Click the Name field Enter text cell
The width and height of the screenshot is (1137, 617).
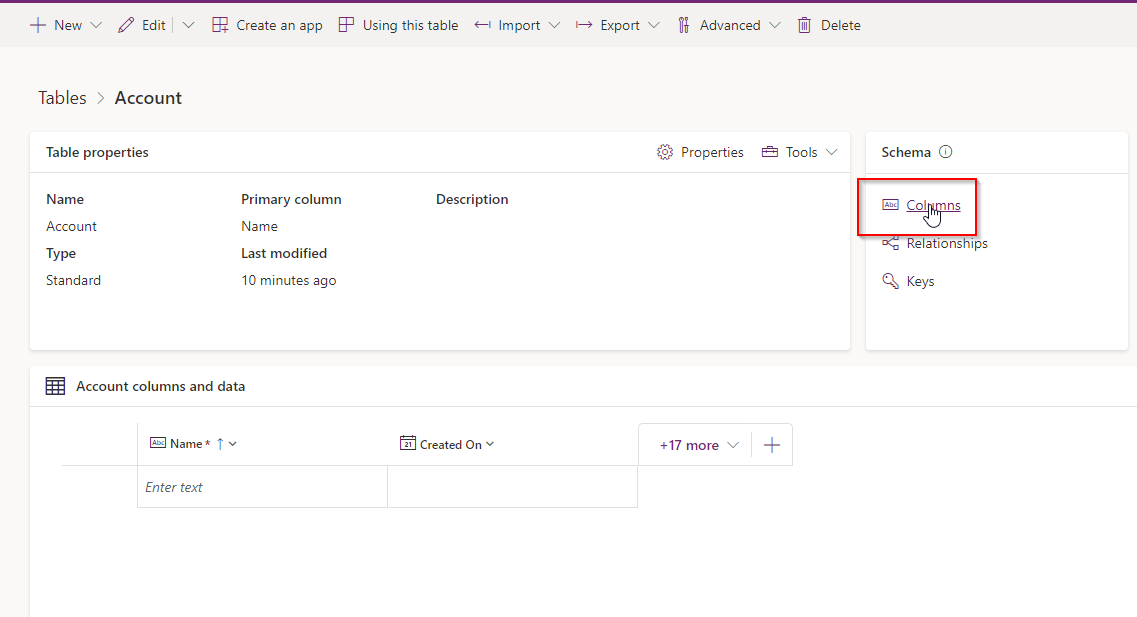pos(262,487)
